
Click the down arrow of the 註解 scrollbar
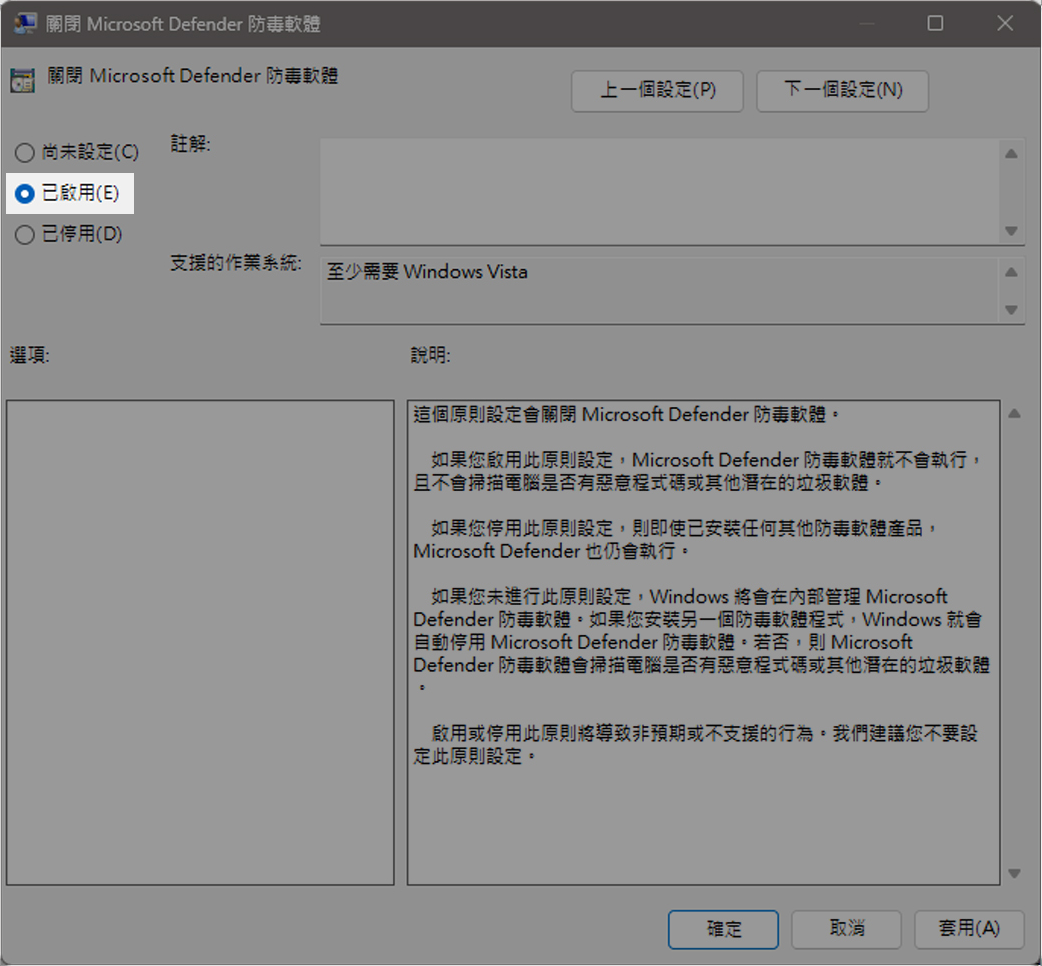point(1011,230)
